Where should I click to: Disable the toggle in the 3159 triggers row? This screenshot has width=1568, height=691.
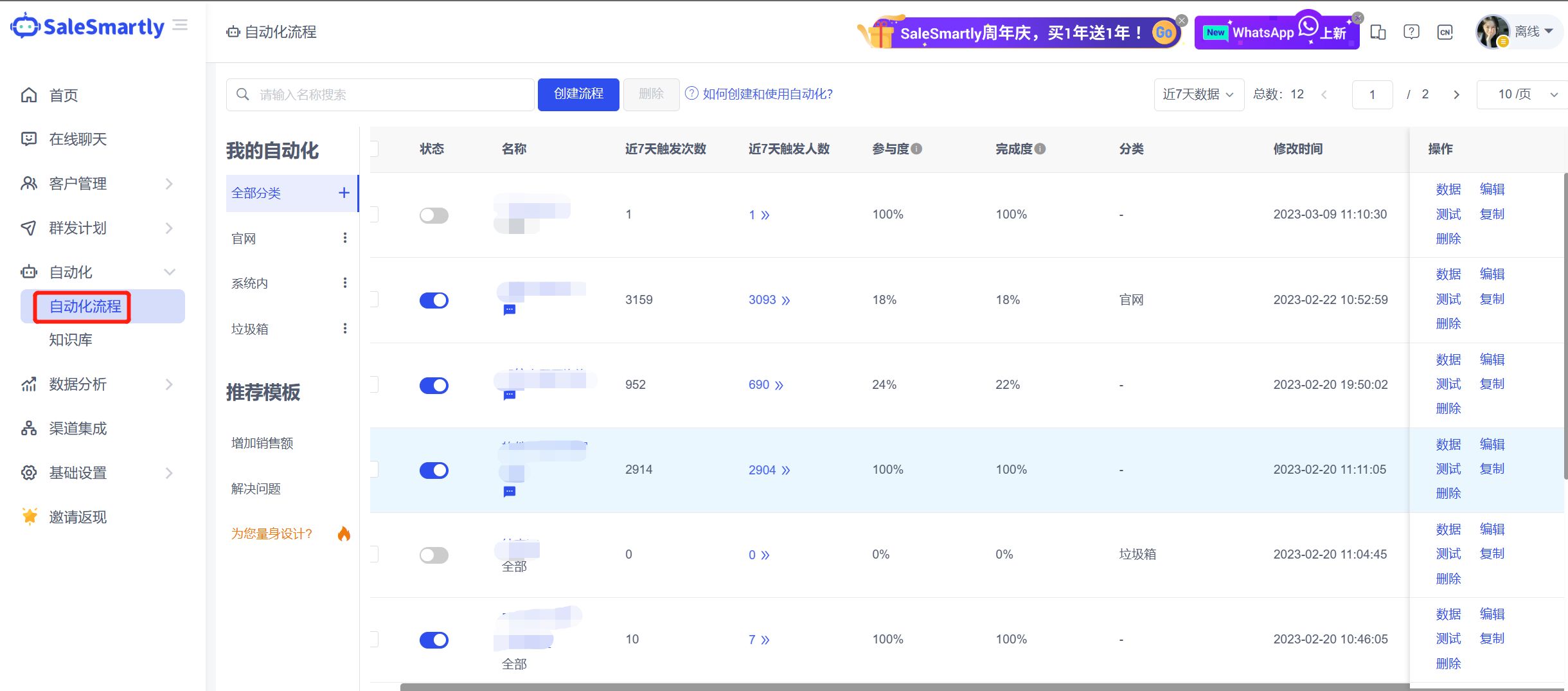(x=434, y=300)
